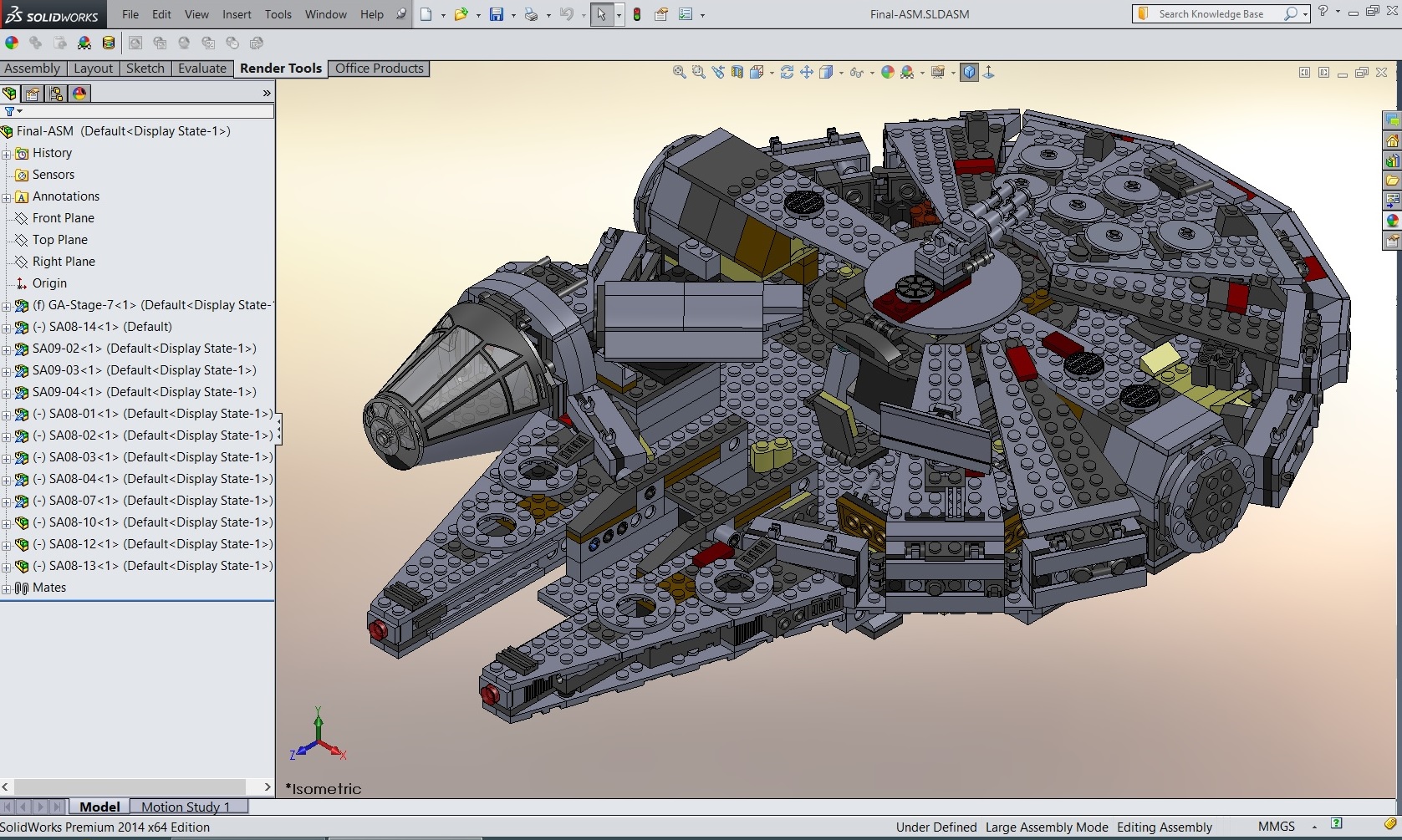Screen dimensions: 1402x840
Task: Open the View Palette task pane tab
Action: coord(1392,201)
